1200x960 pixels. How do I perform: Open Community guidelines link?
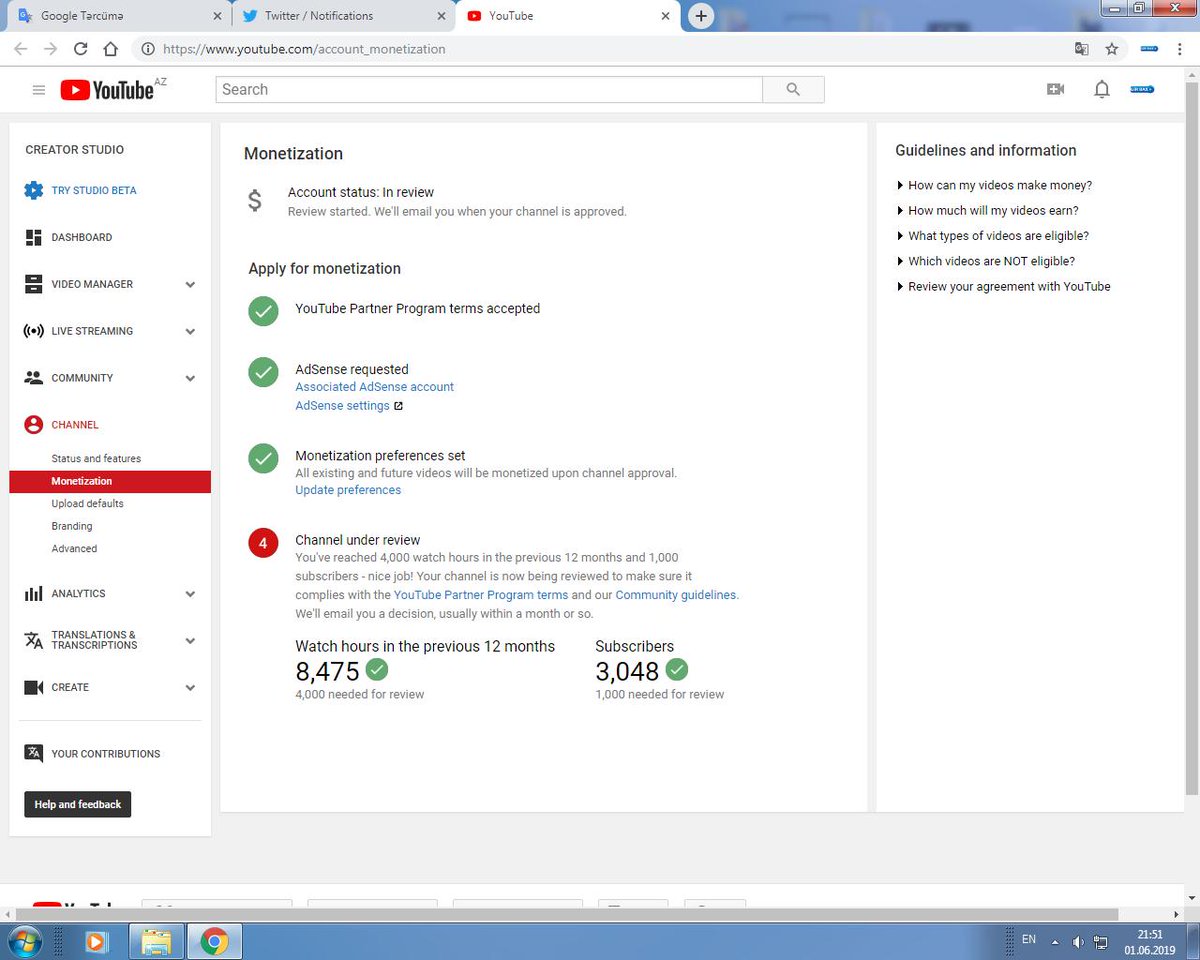click(x=677, y=595)
